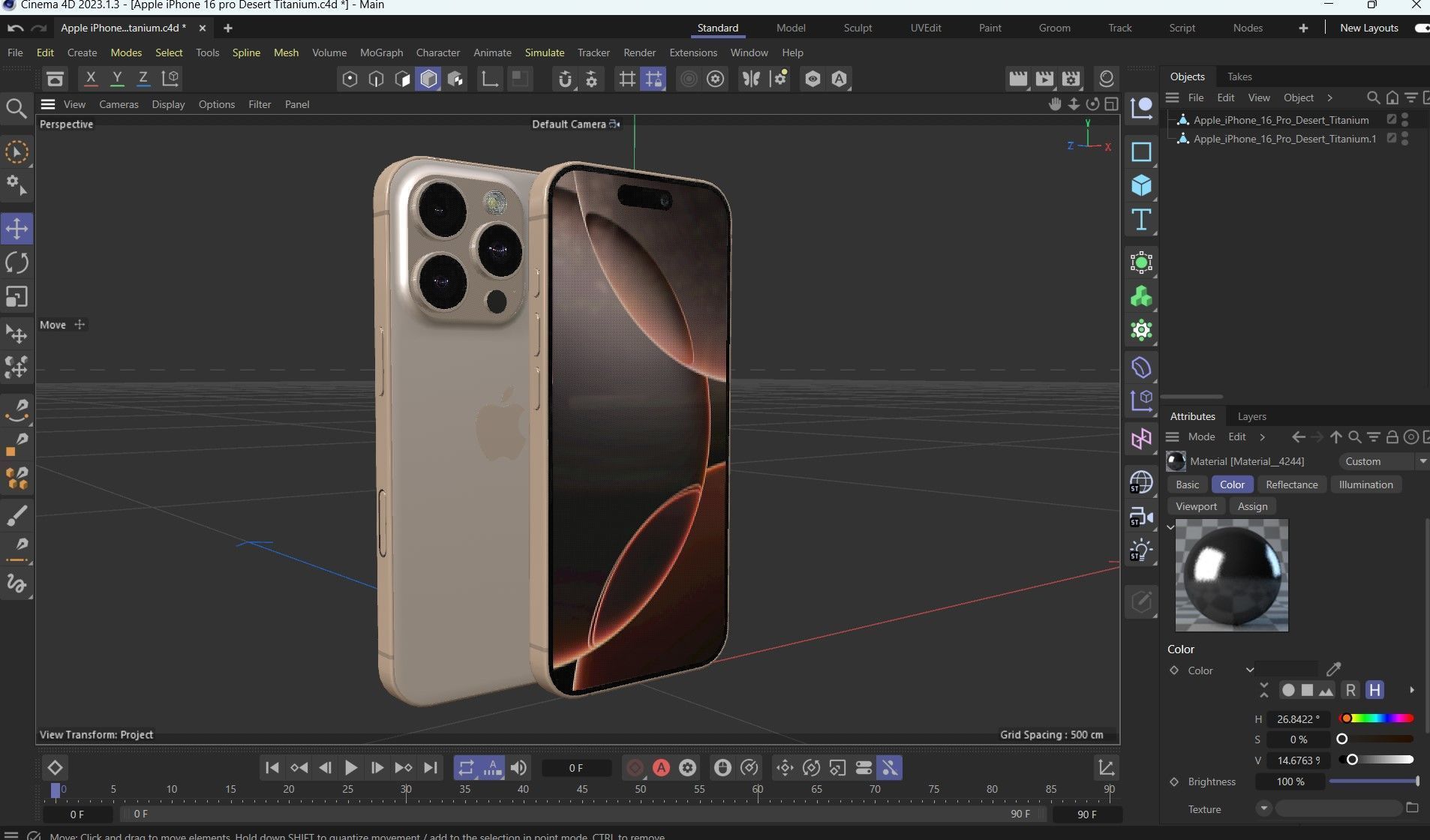Switch to the Sculpt layout
Screen dimensions: 1430x840
858,28
